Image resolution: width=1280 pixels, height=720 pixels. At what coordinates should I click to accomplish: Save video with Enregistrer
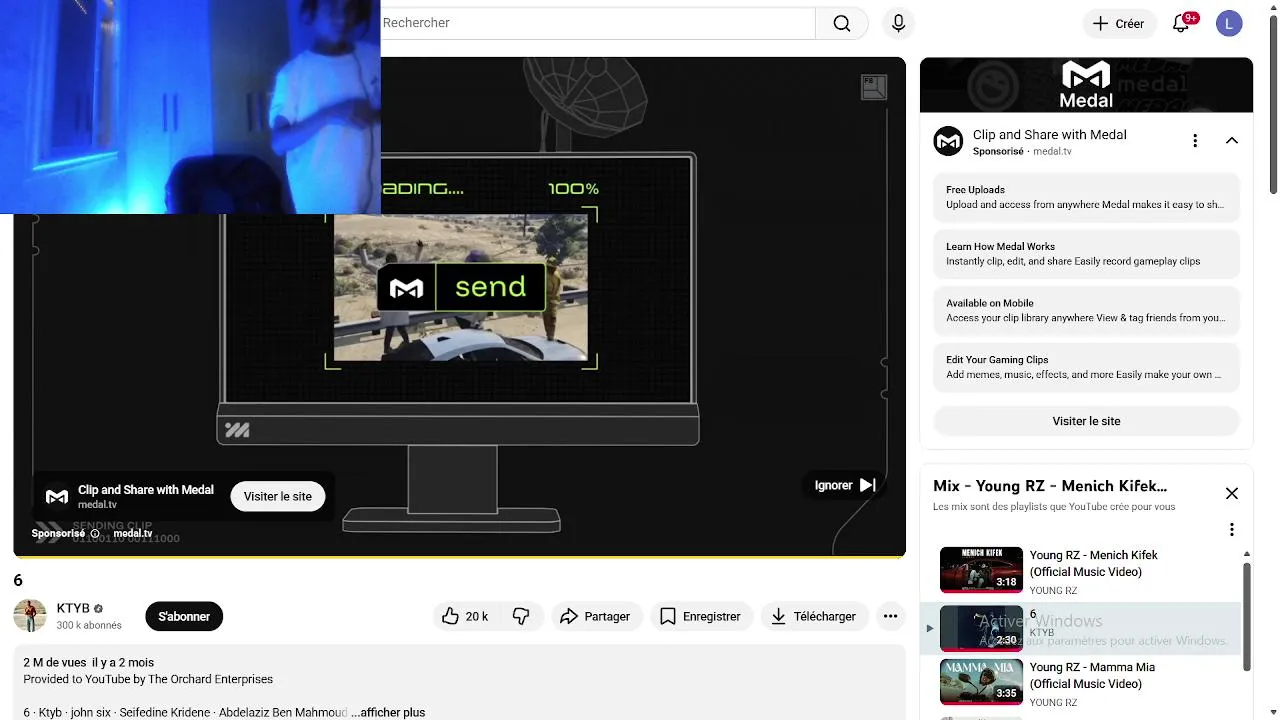click(x=700, y=616)
